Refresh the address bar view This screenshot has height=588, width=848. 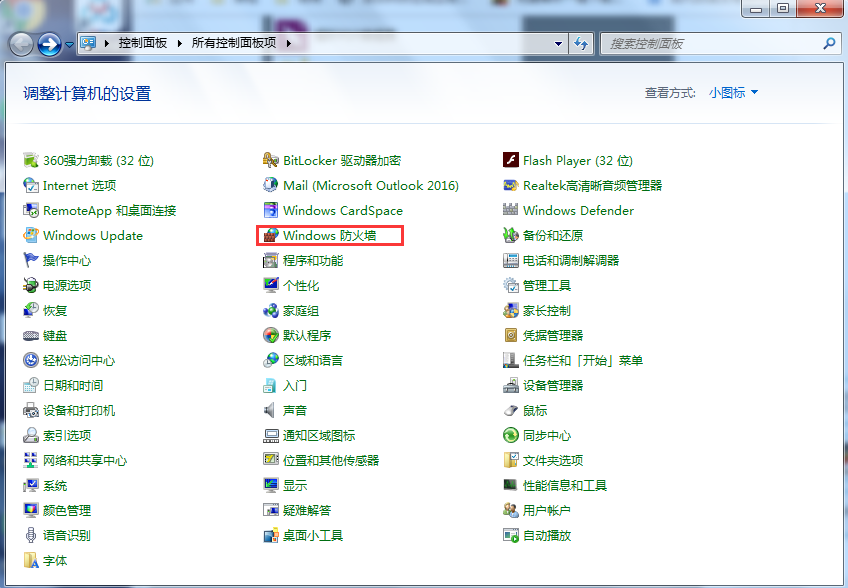click(581, 43)
